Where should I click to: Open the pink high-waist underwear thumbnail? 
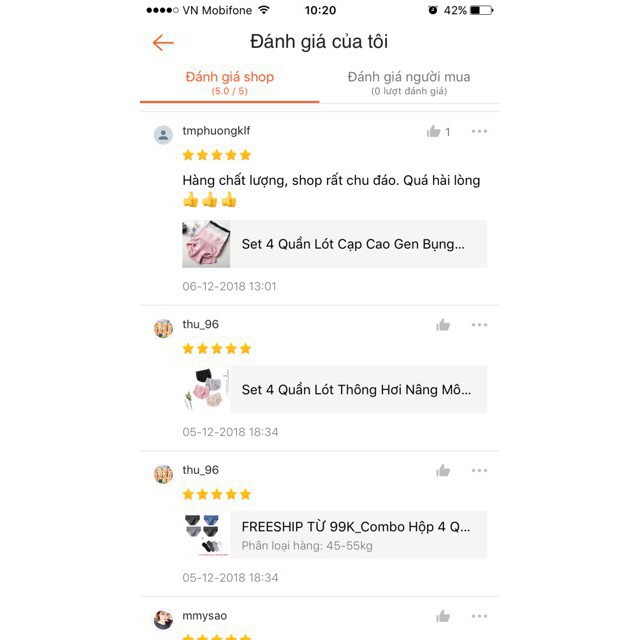pyautogui.click(x=206, y=244)
